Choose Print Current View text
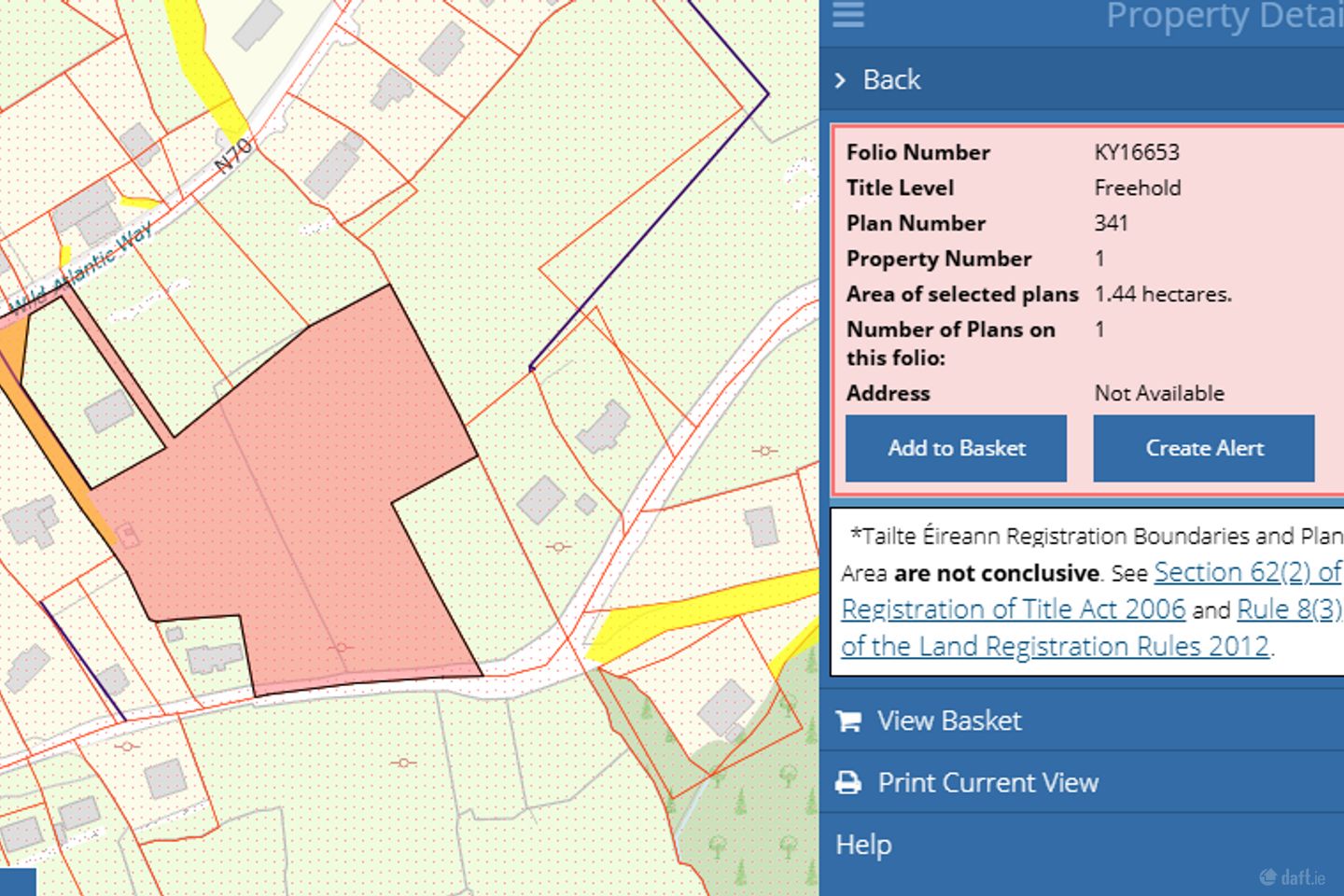Viewport: 1344px width, 896px height. click(987, 782)
